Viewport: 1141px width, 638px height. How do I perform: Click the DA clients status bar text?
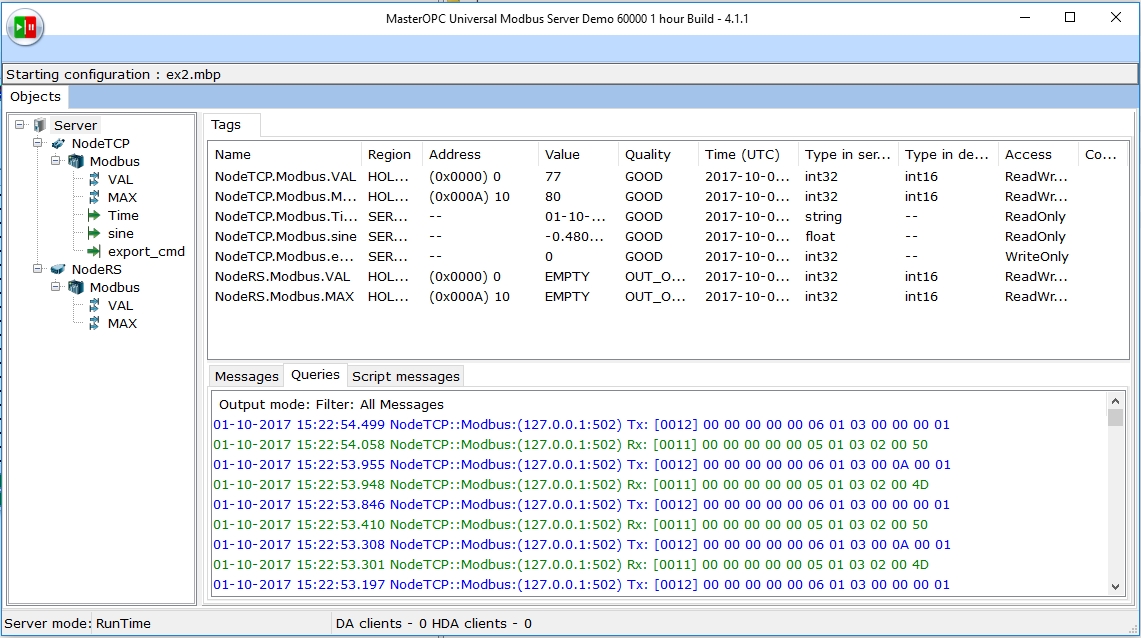point(433,623)
